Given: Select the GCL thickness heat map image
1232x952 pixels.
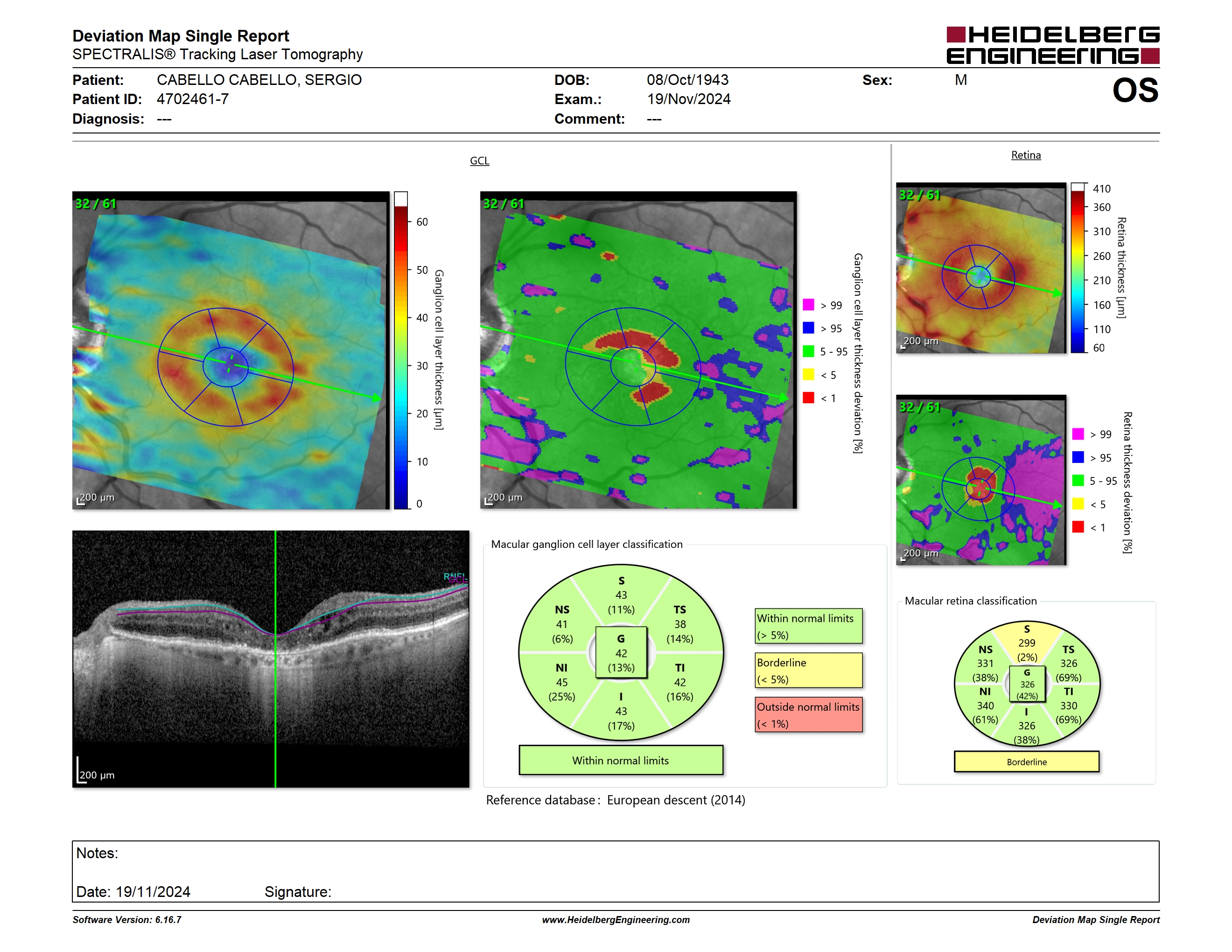Looking at the screenshot, I should pyautogui.click(x=231, y=350).
